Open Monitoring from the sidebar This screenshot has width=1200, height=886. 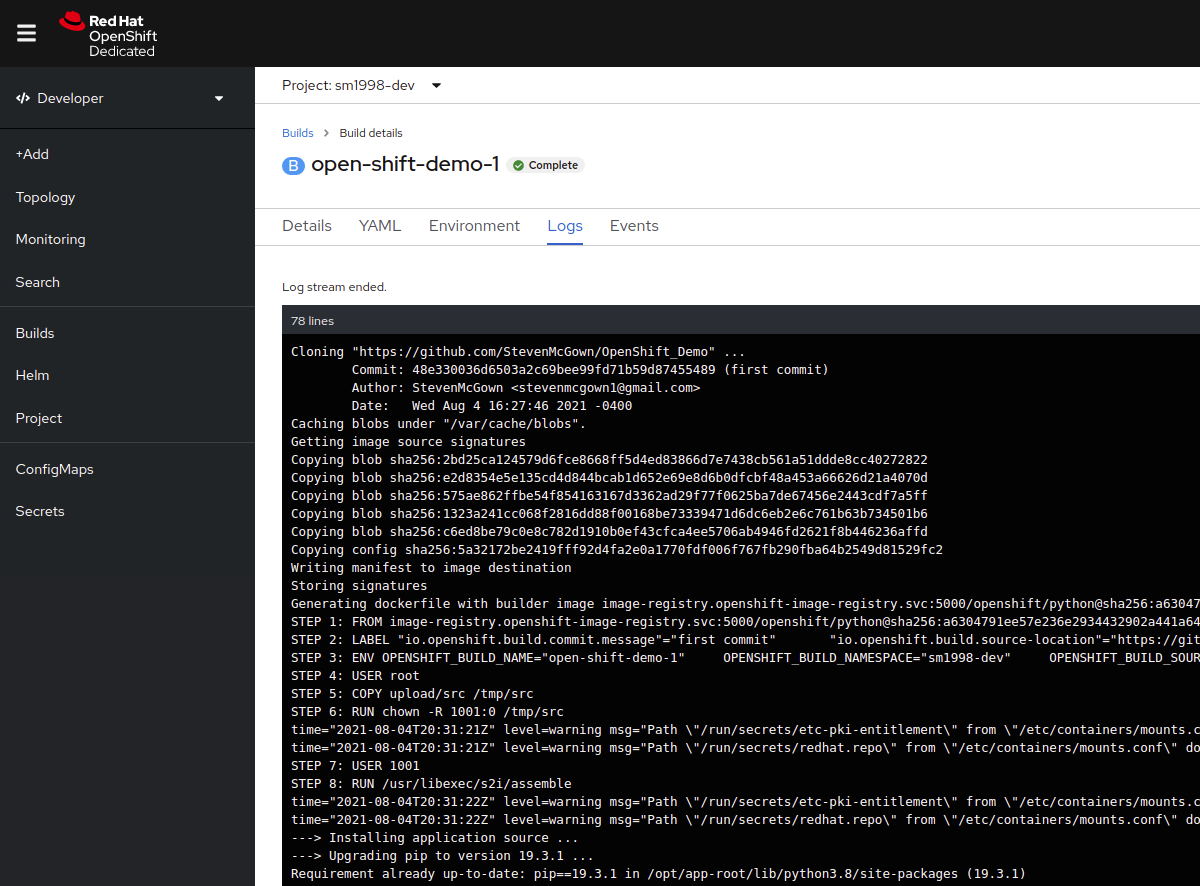click(x=50, y=239)
